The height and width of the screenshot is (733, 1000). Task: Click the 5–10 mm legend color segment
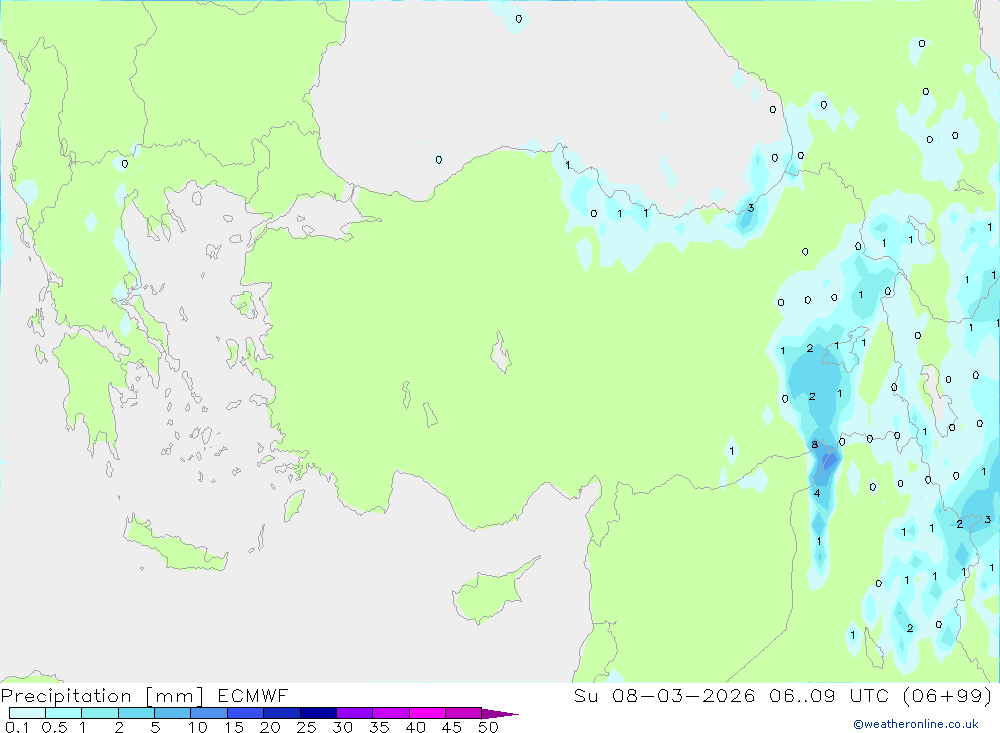173,713
